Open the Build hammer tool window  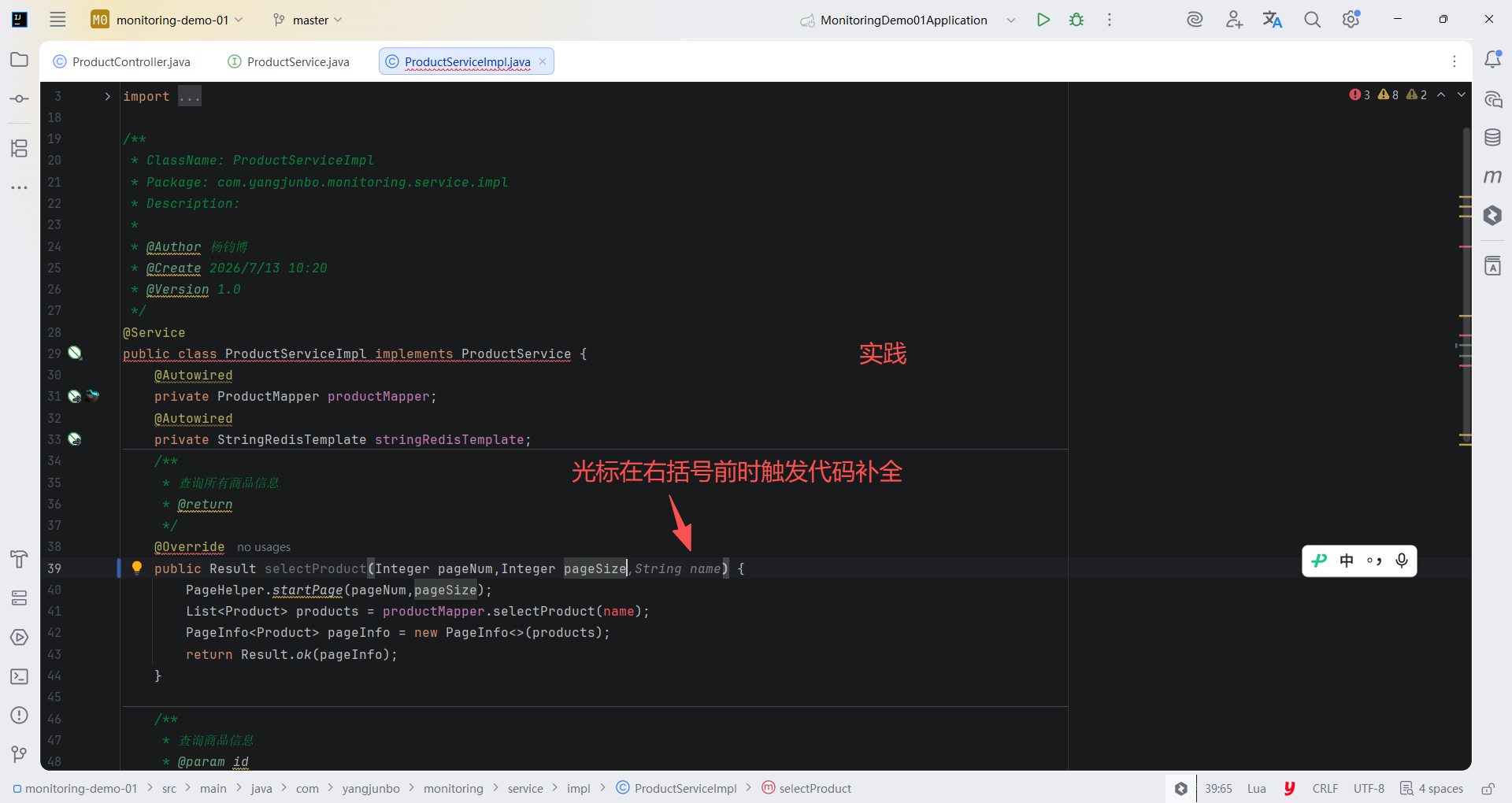tap(20, 559)
